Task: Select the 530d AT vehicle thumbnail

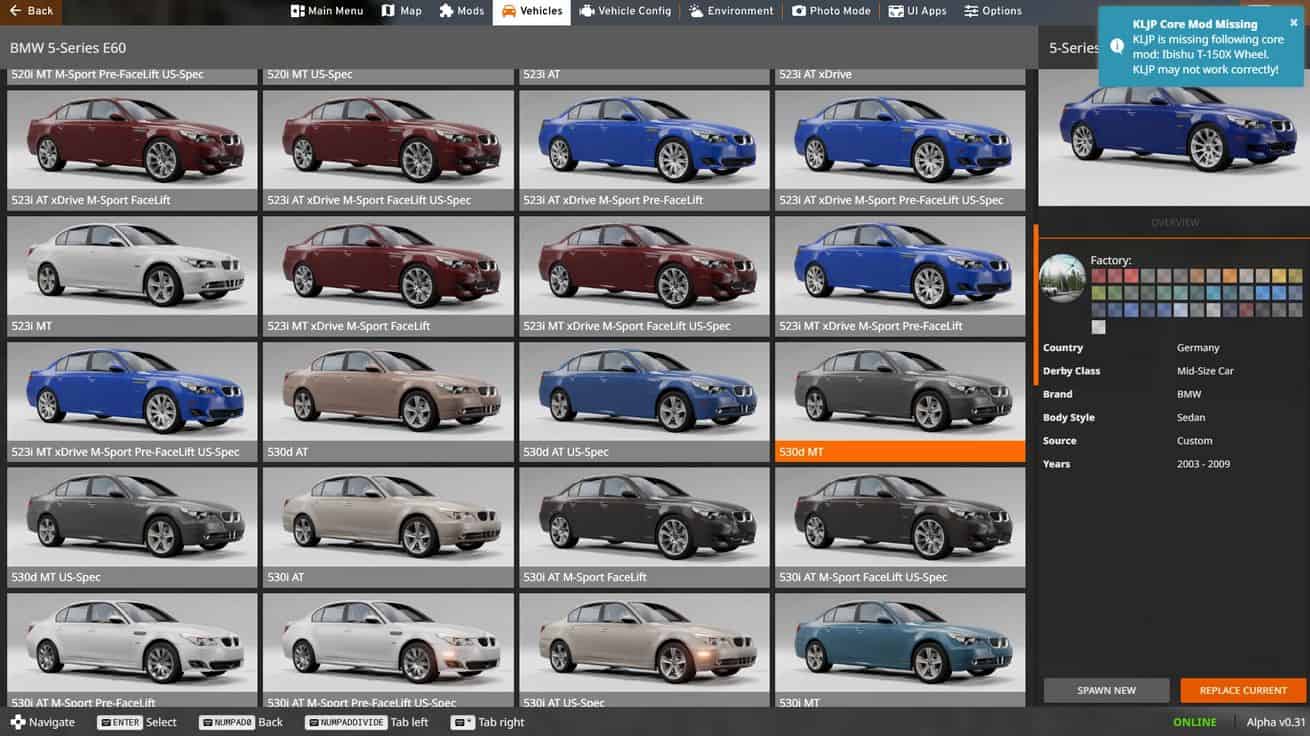Action: coord(388,400)
